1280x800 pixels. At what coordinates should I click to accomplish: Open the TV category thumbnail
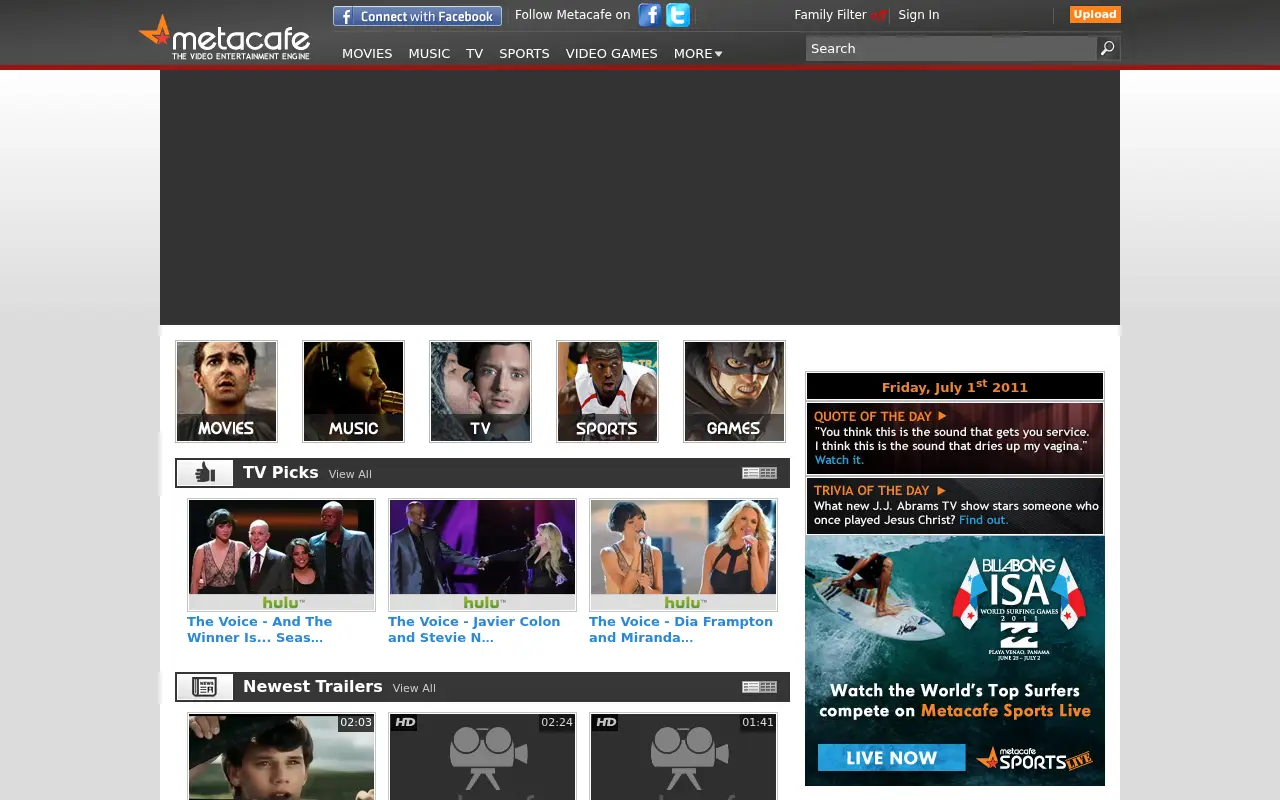click(480, 391)
